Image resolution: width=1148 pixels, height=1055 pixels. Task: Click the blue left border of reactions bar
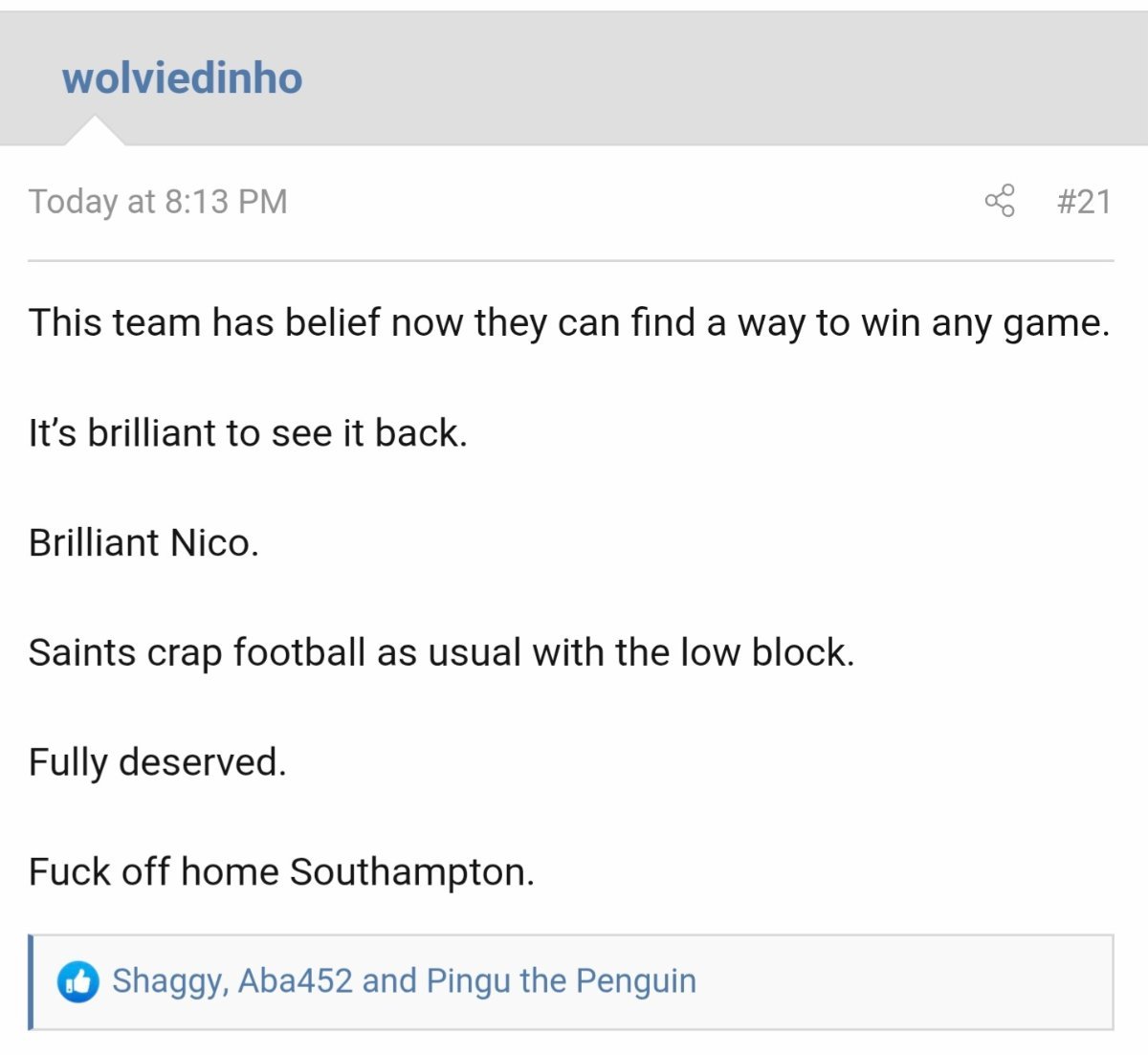pyautogui.click(x=31, y=981)
